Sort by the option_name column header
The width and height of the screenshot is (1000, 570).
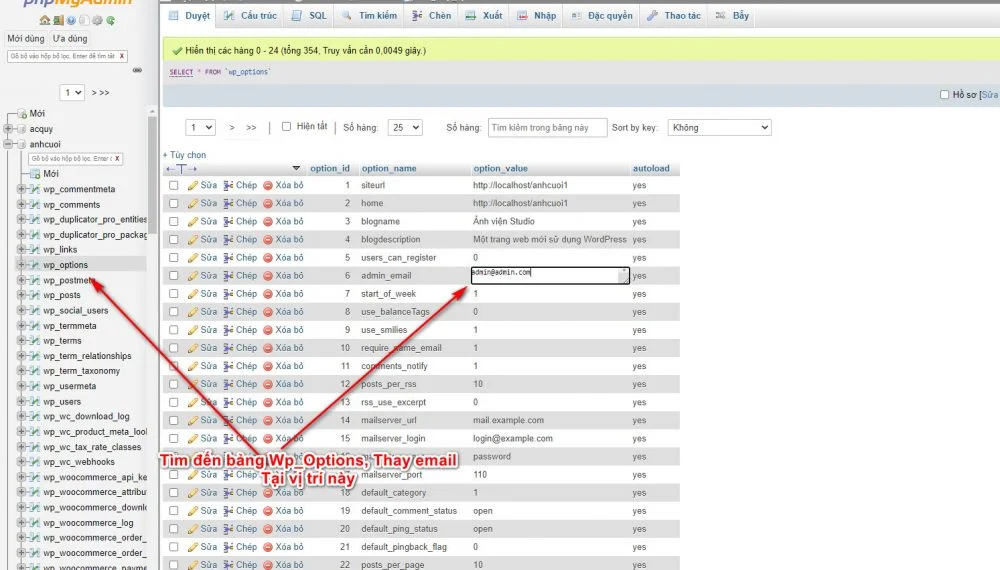click(x=388, y=168)
